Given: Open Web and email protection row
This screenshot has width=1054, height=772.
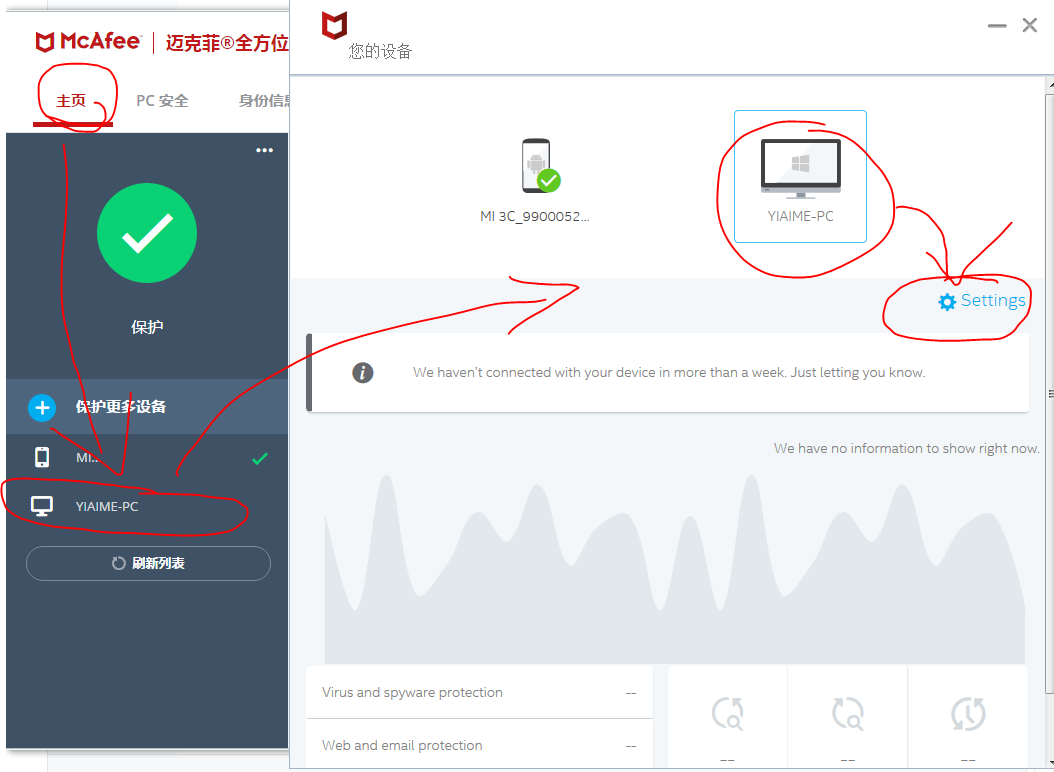Looking at the screenshot, I should pos(479,745).
